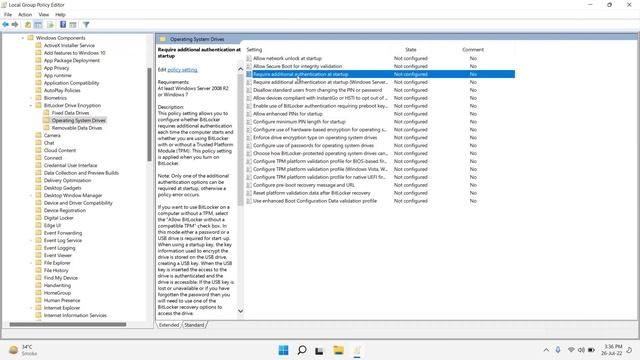Open the weather widget showing 34°C

23,350
